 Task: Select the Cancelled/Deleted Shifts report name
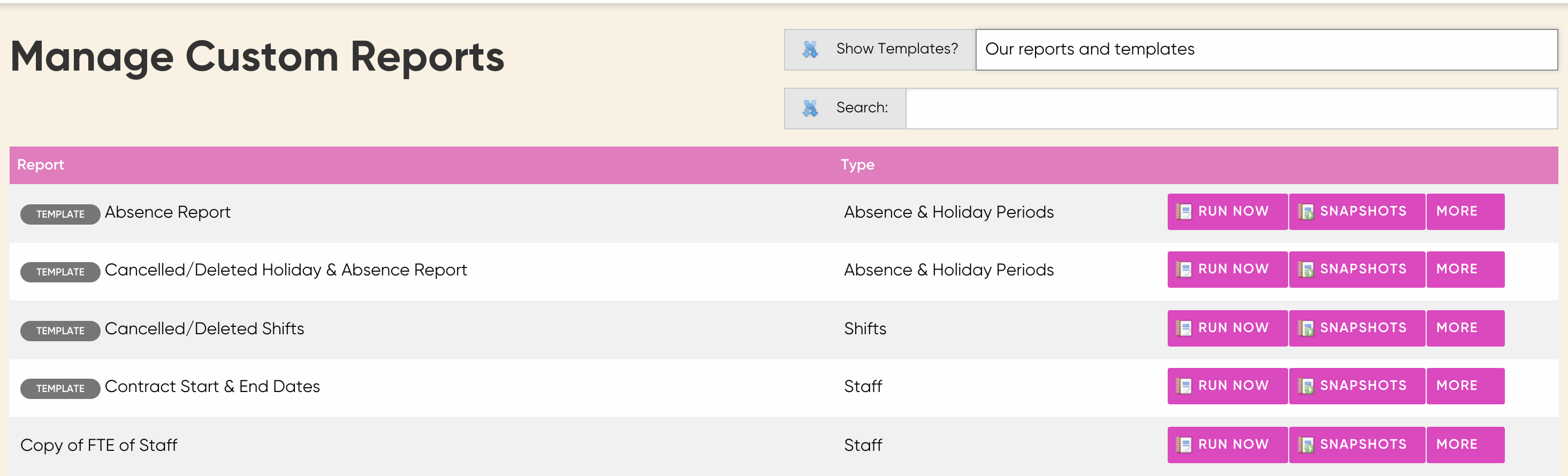204,329
